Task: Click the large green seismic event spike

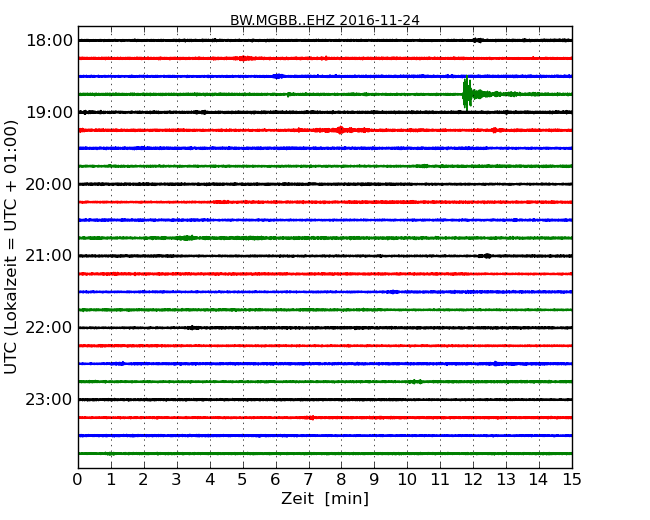Action: pos(467,94)
